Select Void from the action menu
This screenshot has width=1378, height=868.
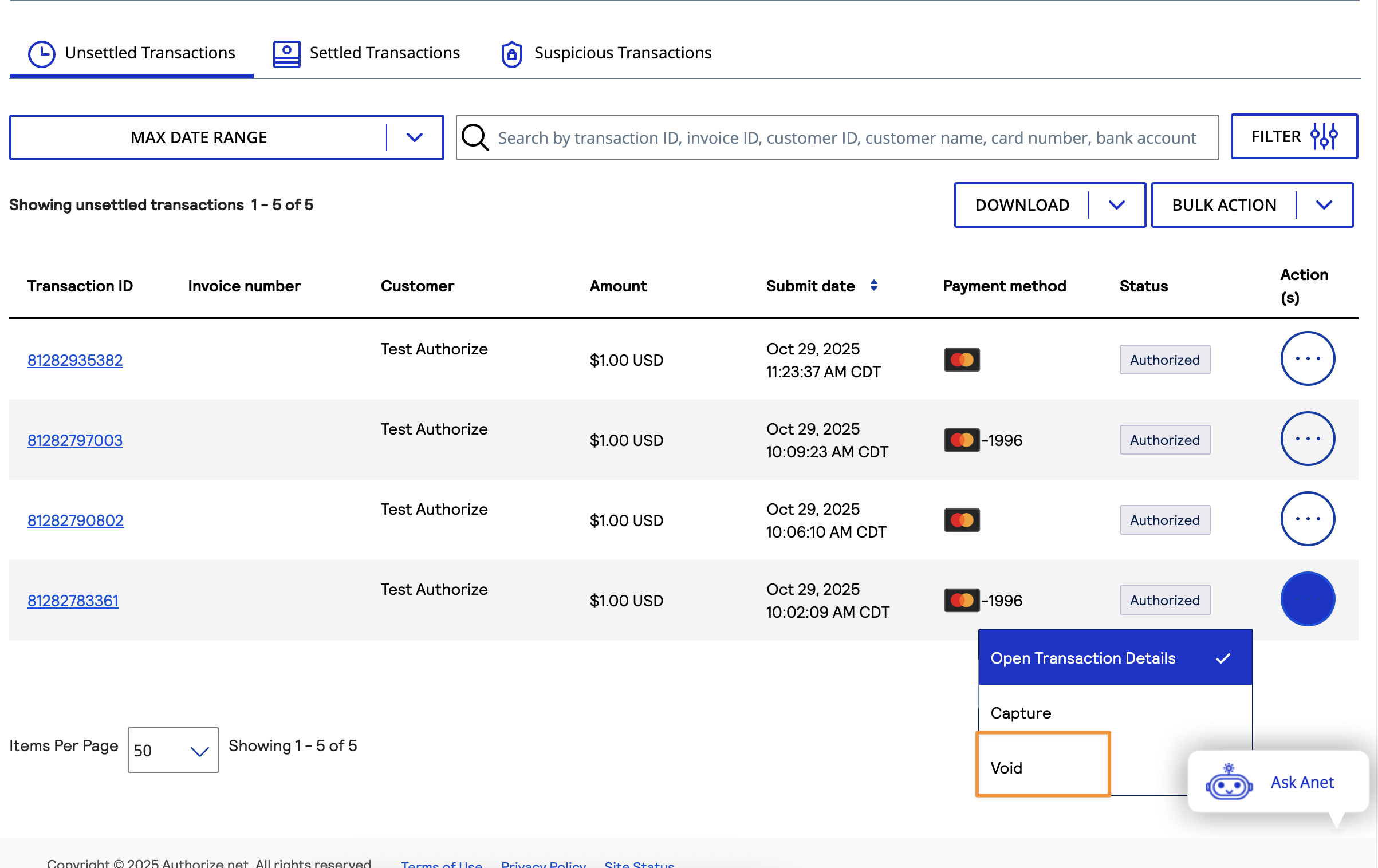tap(1006, 767)
